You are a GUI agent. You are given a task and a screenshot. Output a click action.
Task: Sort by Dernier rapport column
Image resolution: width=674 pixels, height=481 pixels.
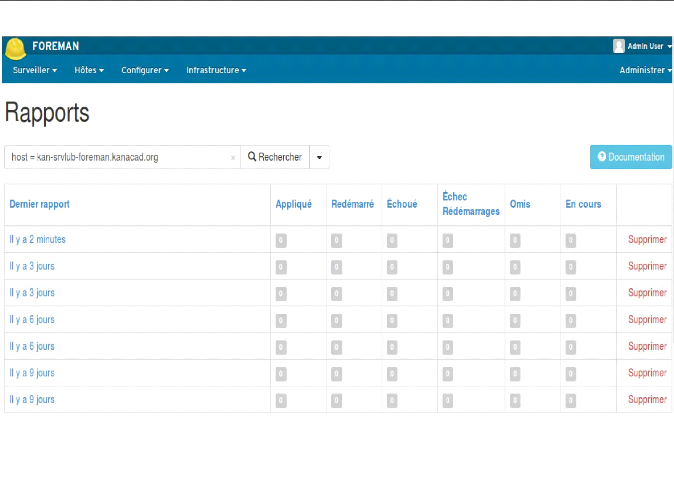39,204
